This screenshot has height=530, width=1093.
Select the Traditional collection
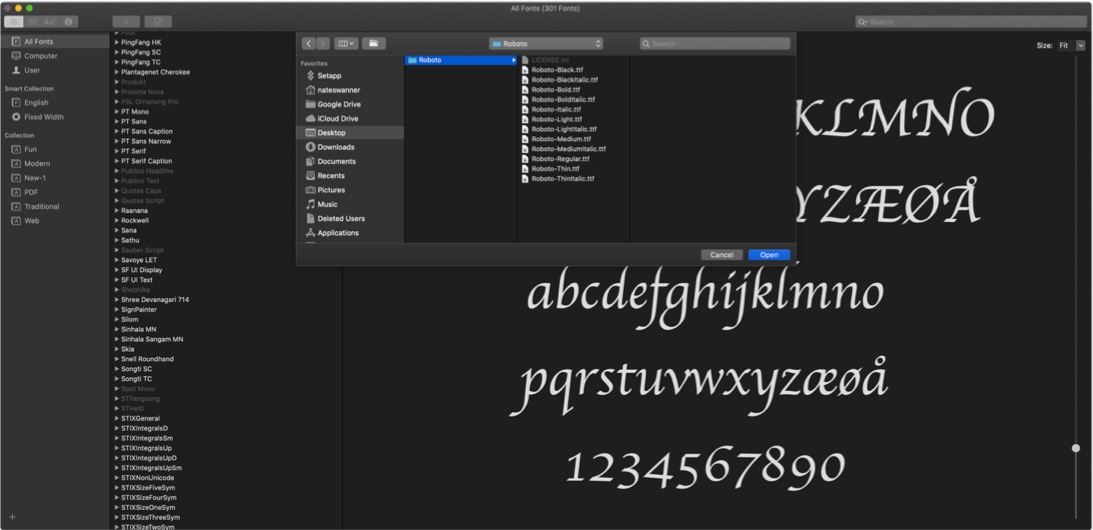[42, 206]
